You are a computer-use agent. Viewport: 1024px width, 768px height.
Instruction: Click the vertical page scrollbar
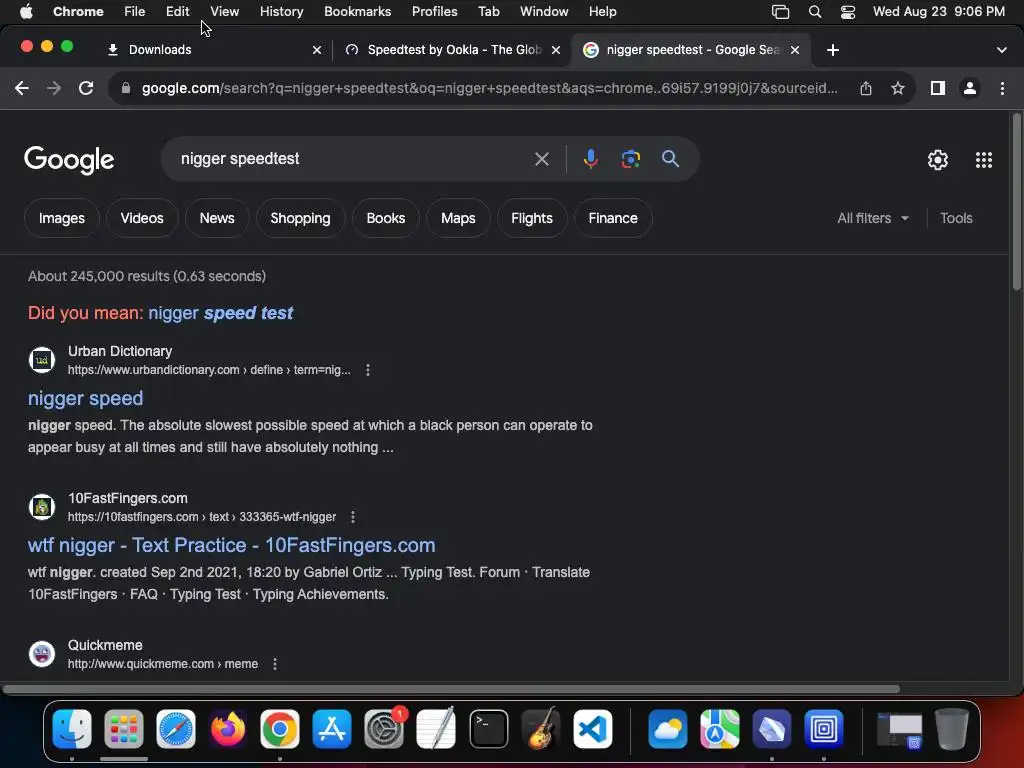point(1017,202)
